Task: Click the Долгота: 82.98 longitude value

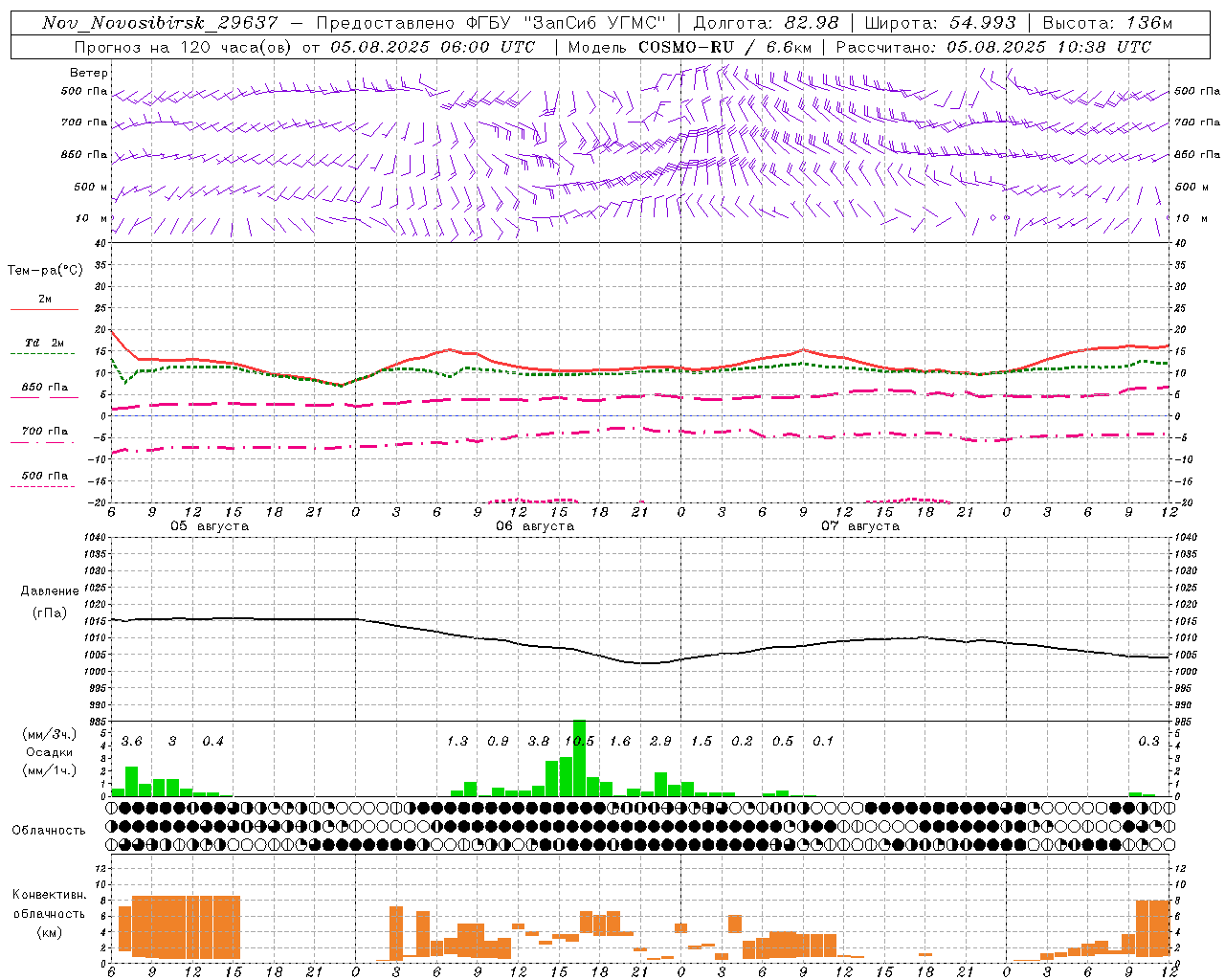Action: pos(766,23)
